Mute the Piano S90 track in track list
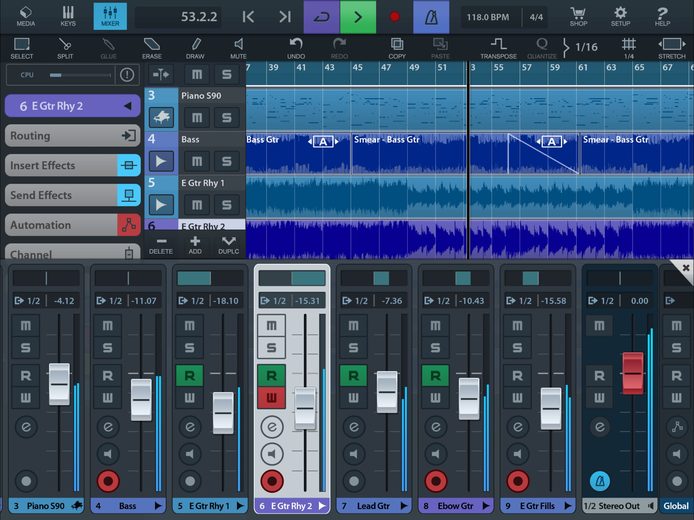This screenshot has height=520, width=694. (197, 118)
